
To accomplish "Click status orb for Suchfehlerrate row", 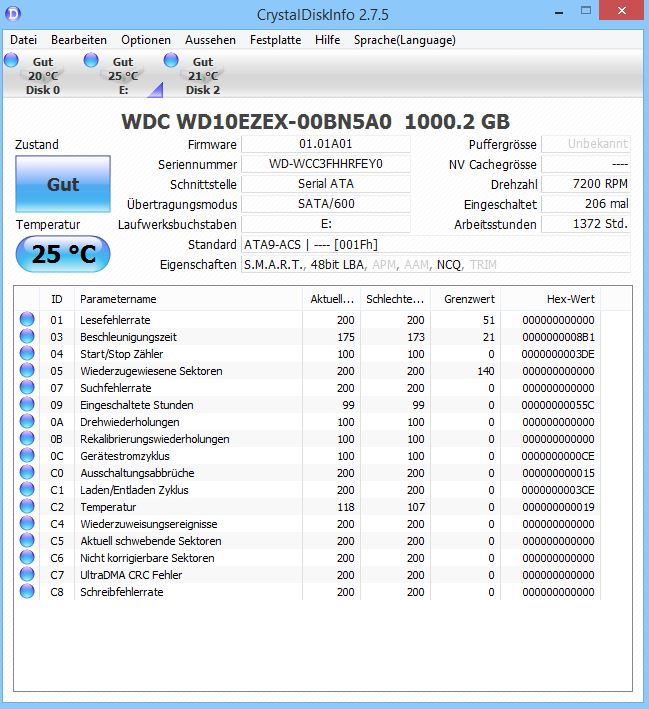I will click(x=27, y=387).
